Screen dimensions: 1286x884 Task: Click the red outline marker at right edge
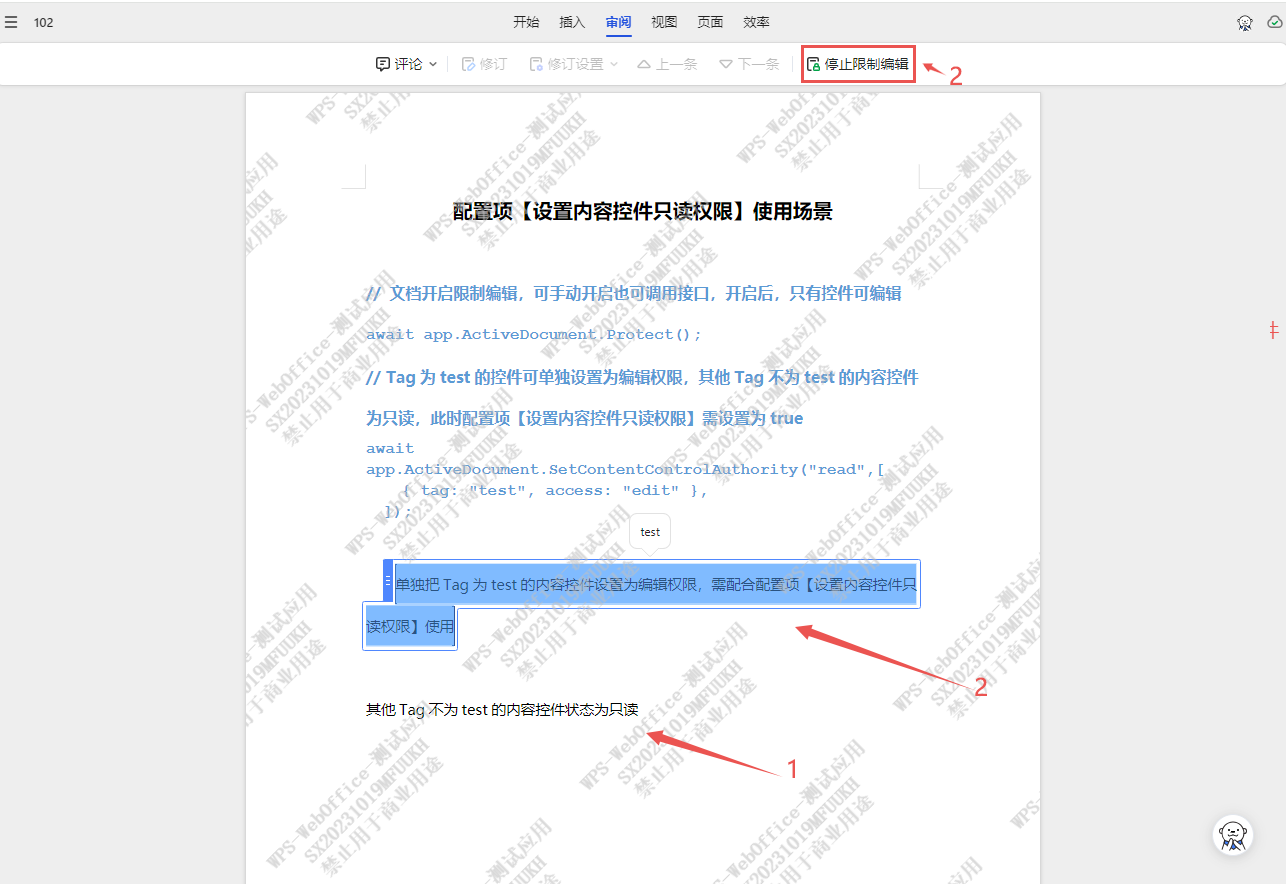click(1273, 329)
